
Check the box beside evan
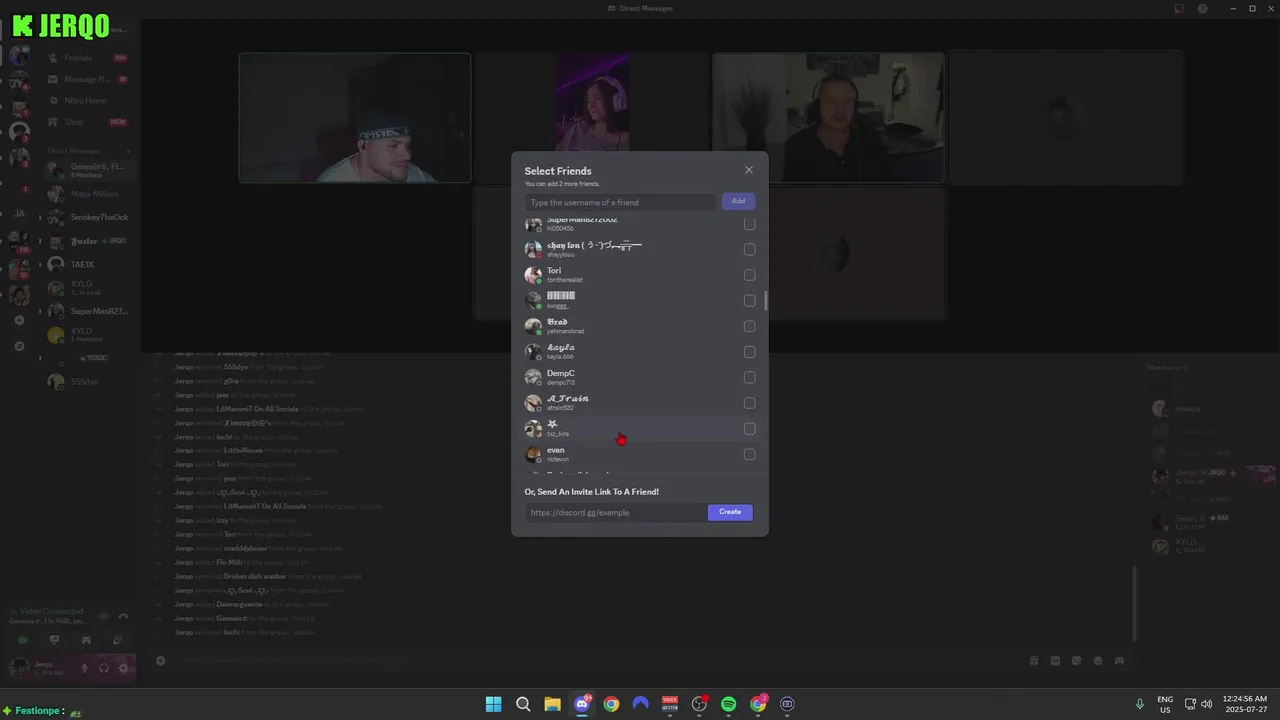[x=750, y=454]
